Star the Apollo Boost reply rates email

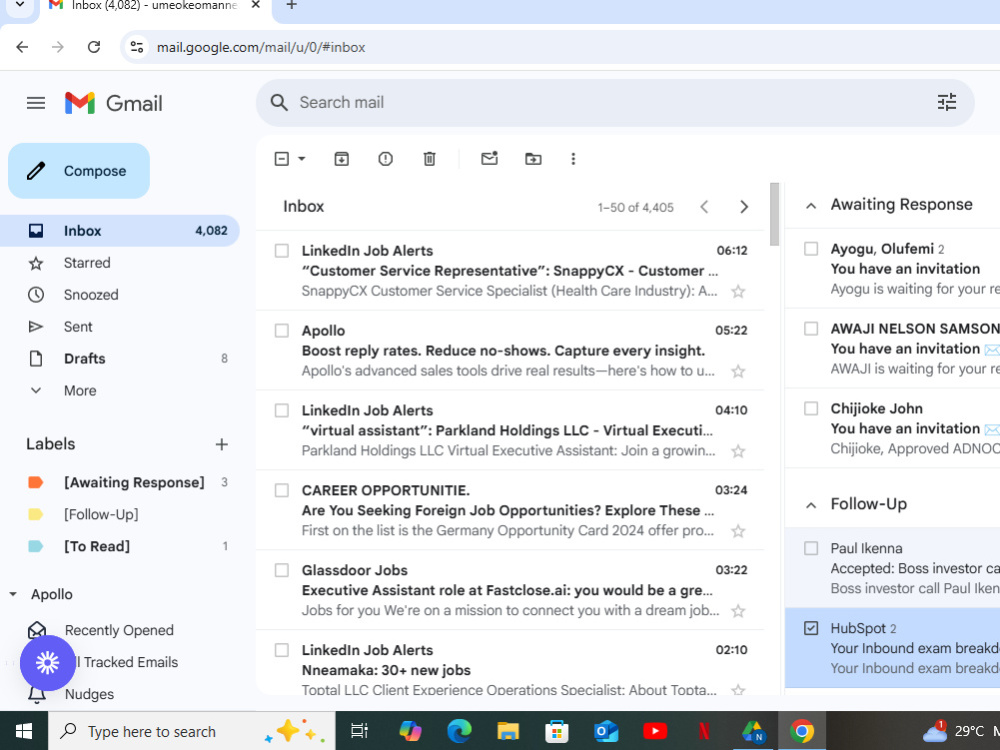tap(738, 371)
